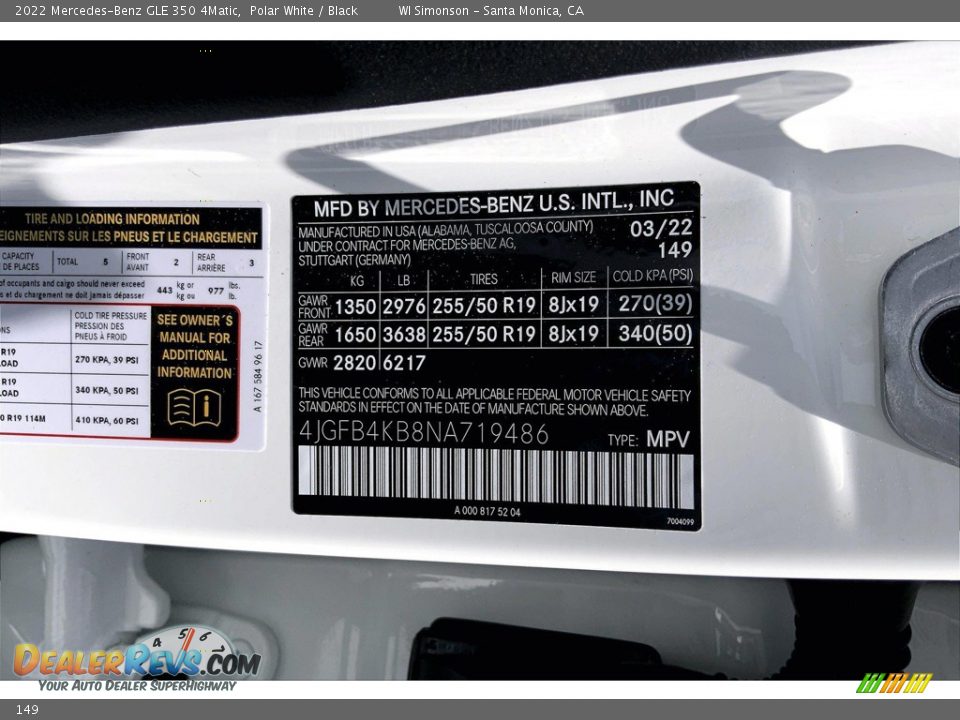Click the vertical part number A 167 584 96 17
This screenshot has width=960, height=720.
[258, 377]
